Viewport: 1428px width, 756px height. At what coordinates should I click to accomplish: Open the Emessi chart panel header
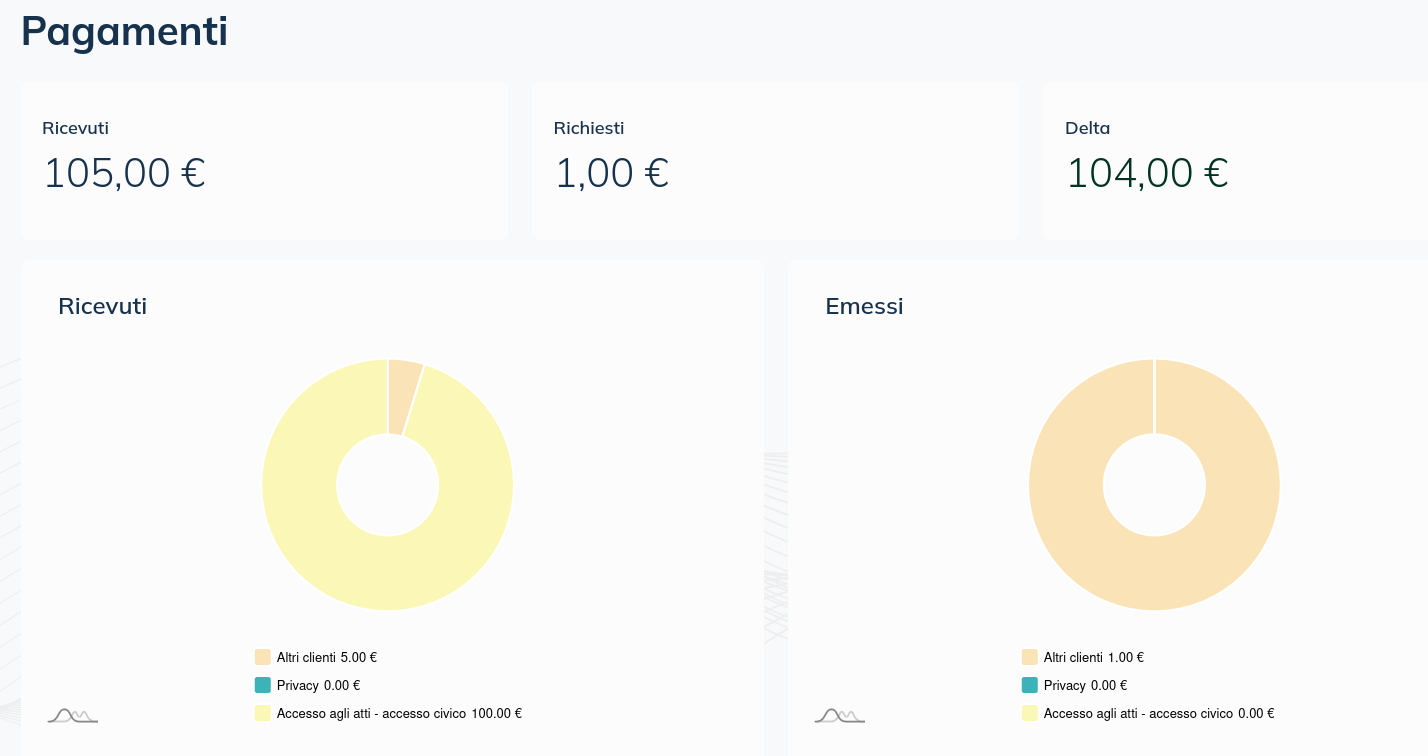point(864,306)
